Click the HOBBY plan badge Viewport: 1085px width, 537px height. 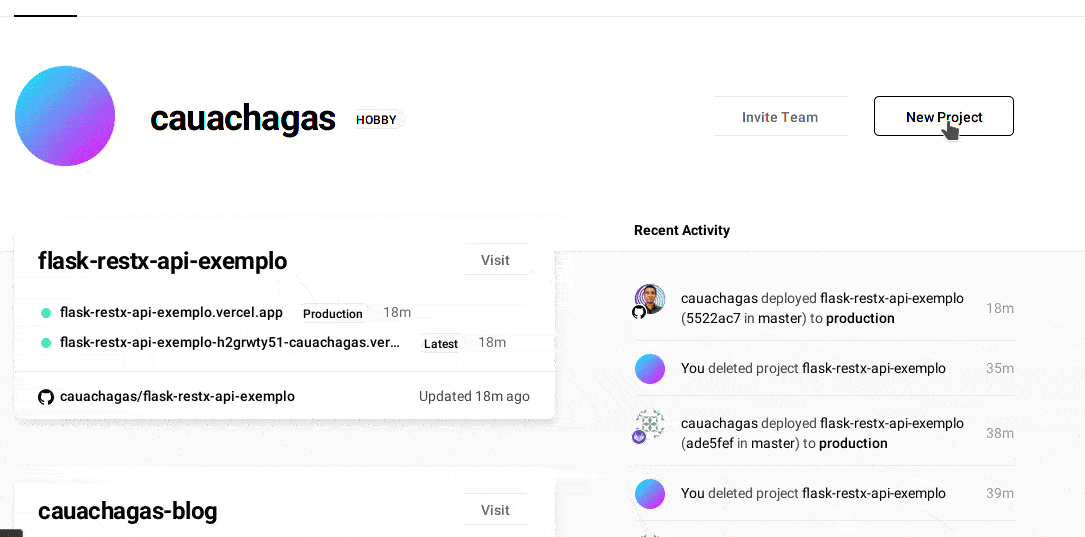point(376,120)
